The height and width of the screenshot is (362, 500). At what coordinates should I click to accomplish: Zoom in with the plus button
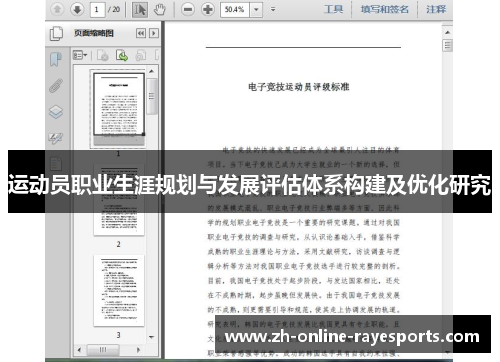coord(208,9)
